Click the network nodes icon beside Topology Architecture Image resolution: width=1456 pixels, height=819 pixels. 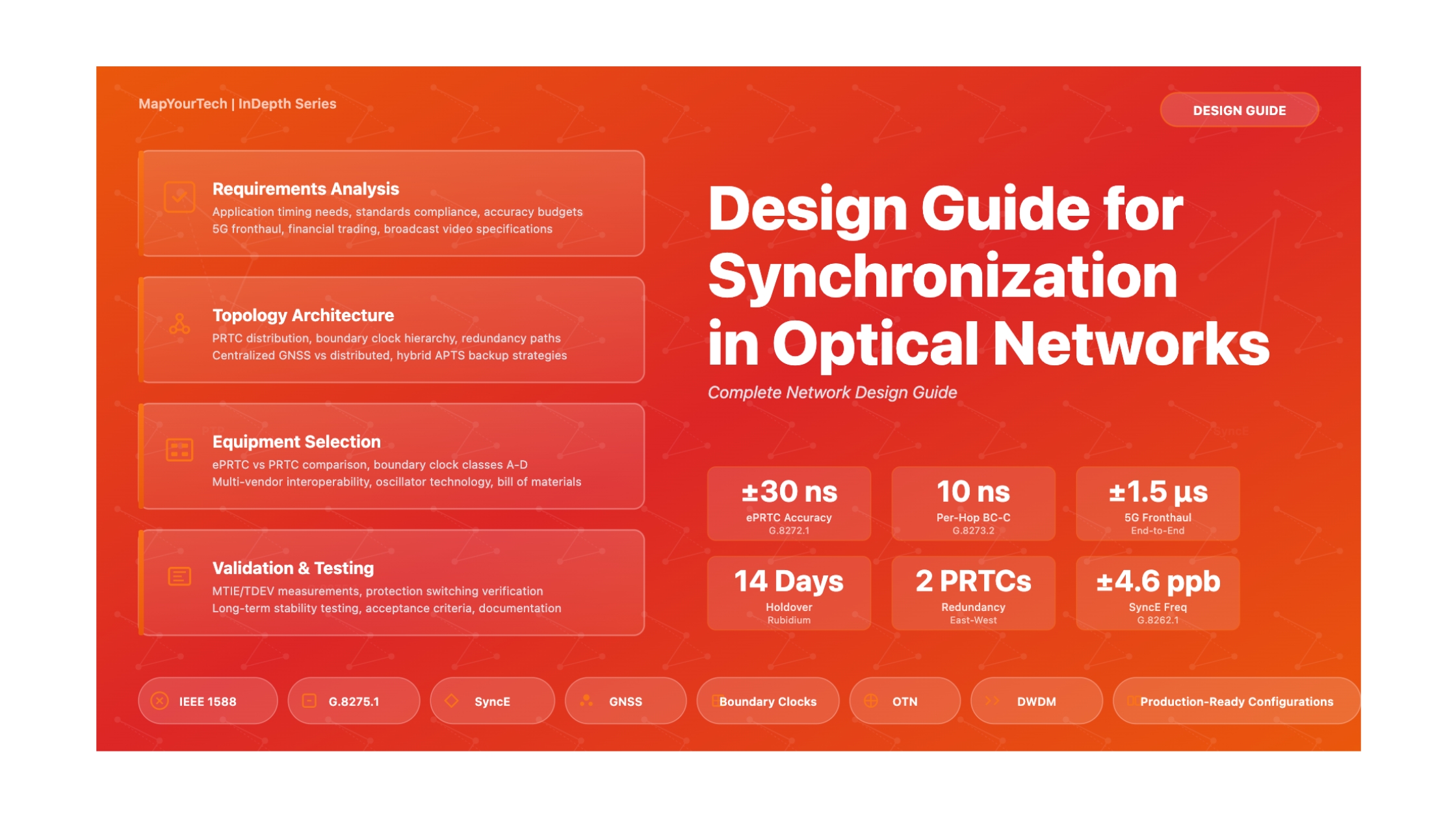(179, 324)
